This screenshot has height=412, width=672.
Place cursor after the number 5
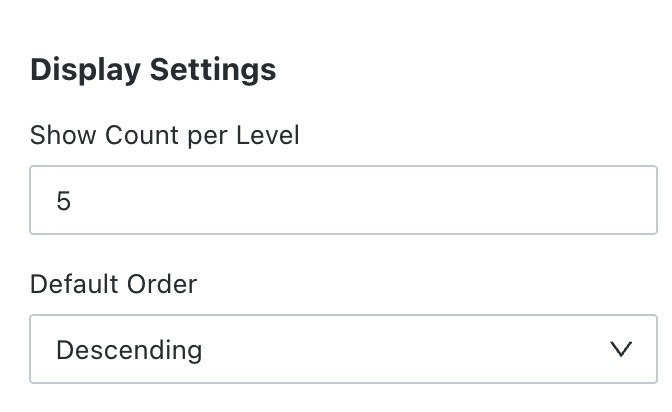pyautogui.click(x=72, y=201)
